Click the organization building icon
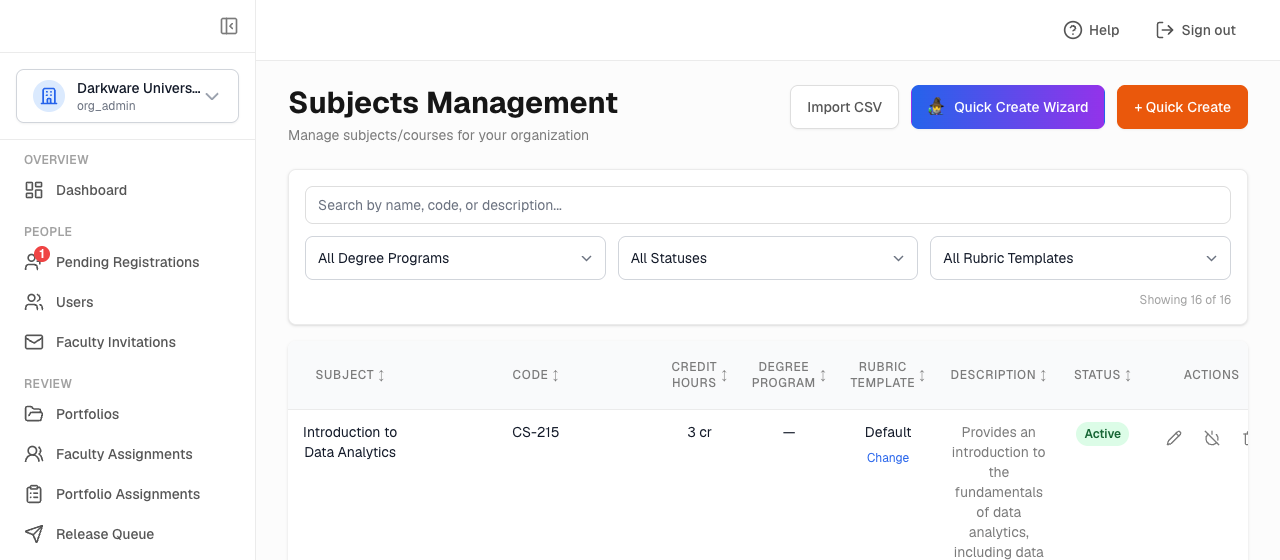Image resolution: width=1280 pixels, height=560 pixels. click(49, 96)
